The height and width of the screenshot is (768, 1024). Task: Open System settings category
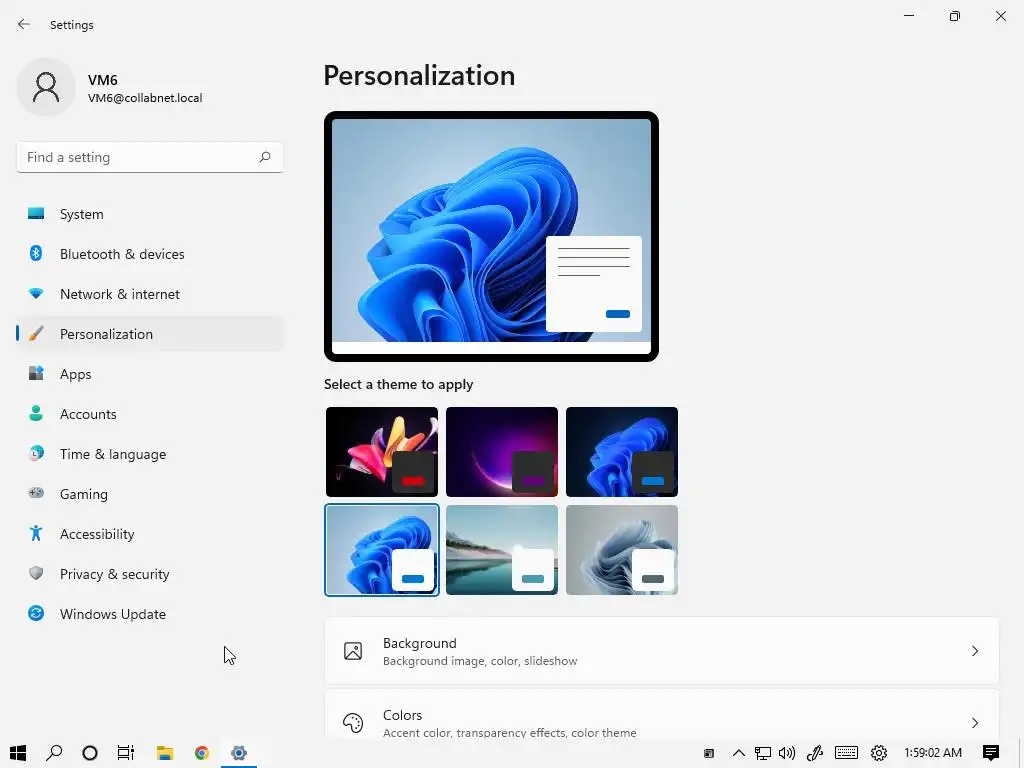pos(150,214)
